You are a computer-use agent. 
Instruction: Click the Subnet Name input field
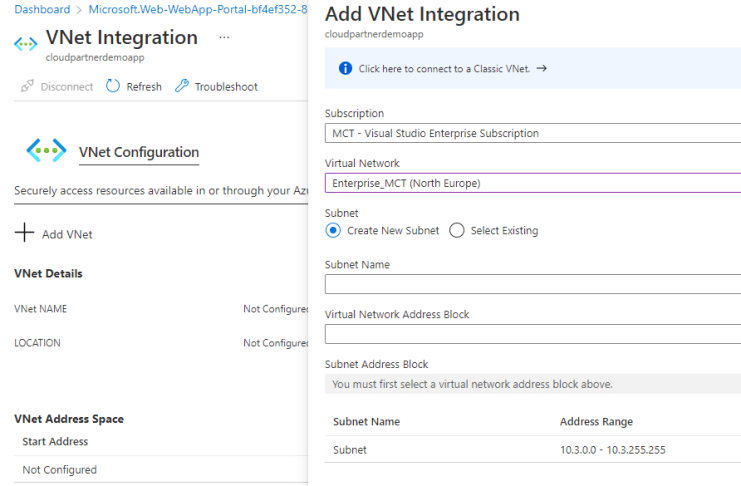pos(532,284)
